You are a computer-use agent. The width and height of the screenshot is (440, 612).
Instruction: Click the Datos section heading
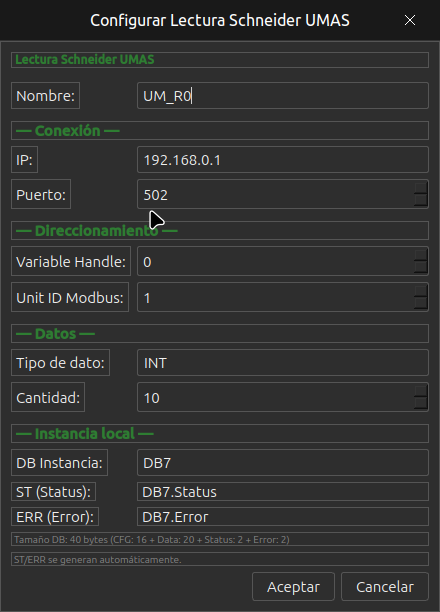pyautogui.click(x=220, y=334)
